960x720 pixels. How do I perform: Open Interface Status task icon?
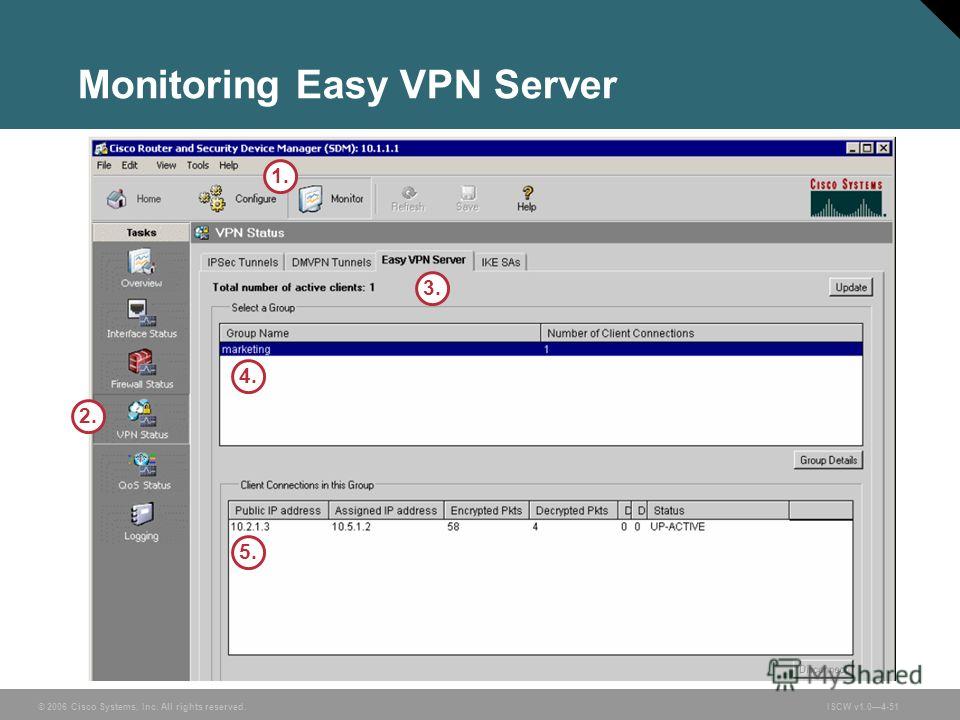tap(141, 312)
